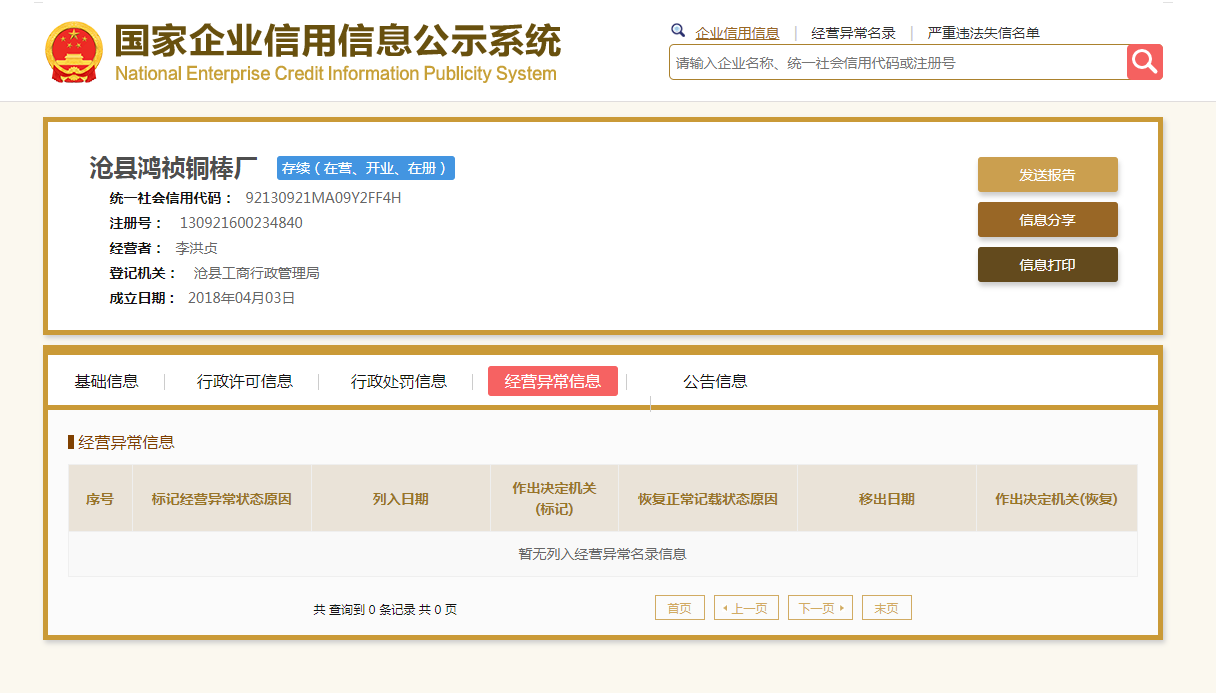
Task: Click the establishment date 2018年04月03日
Action: (x=242, y=298)
